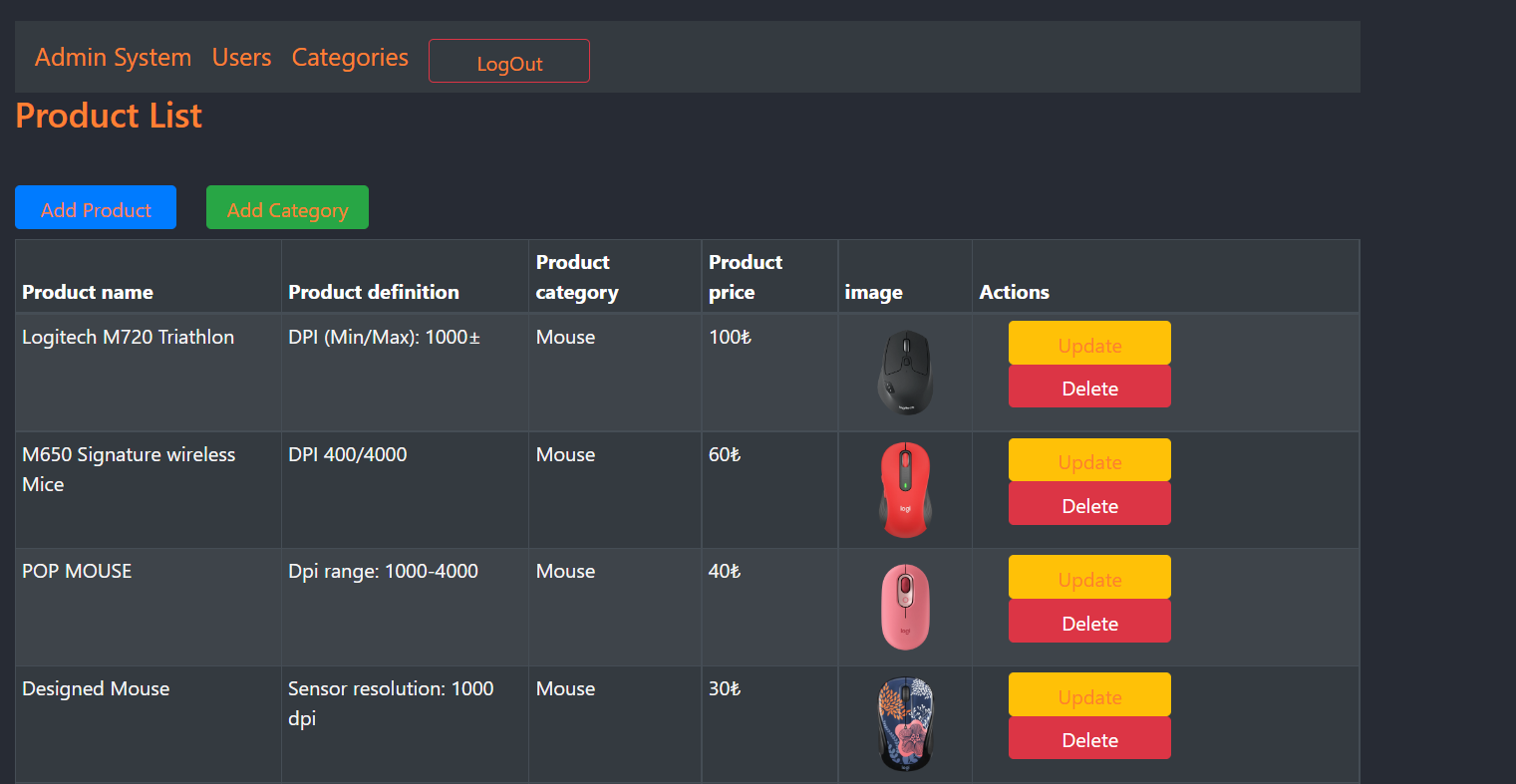Update the M650 Signature wireless Mice
This screenshot has width=1516, height=784.
1089,460
